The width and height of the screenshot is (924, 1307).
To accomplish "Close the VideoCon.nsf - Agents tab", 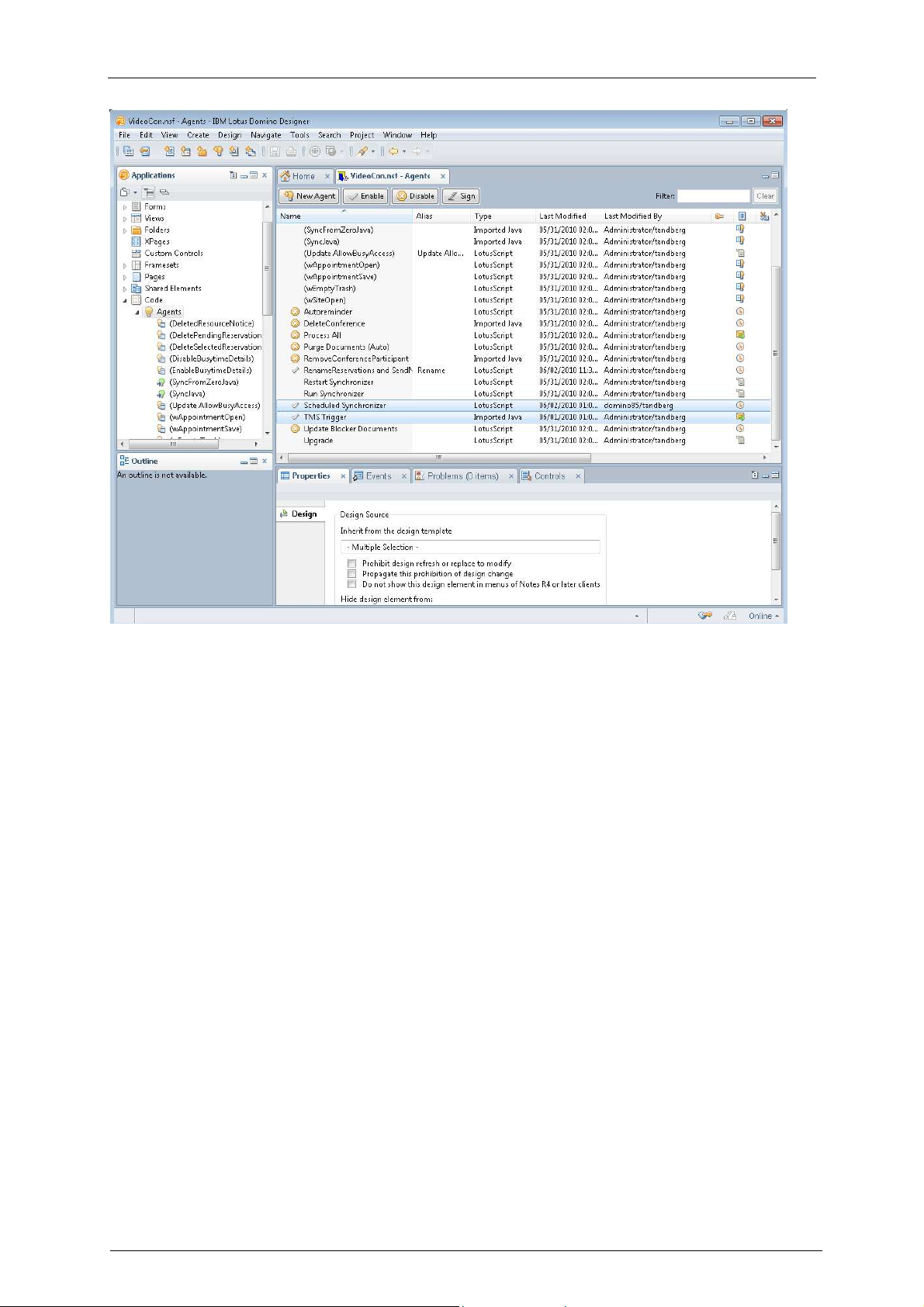I will pos(443,176).
